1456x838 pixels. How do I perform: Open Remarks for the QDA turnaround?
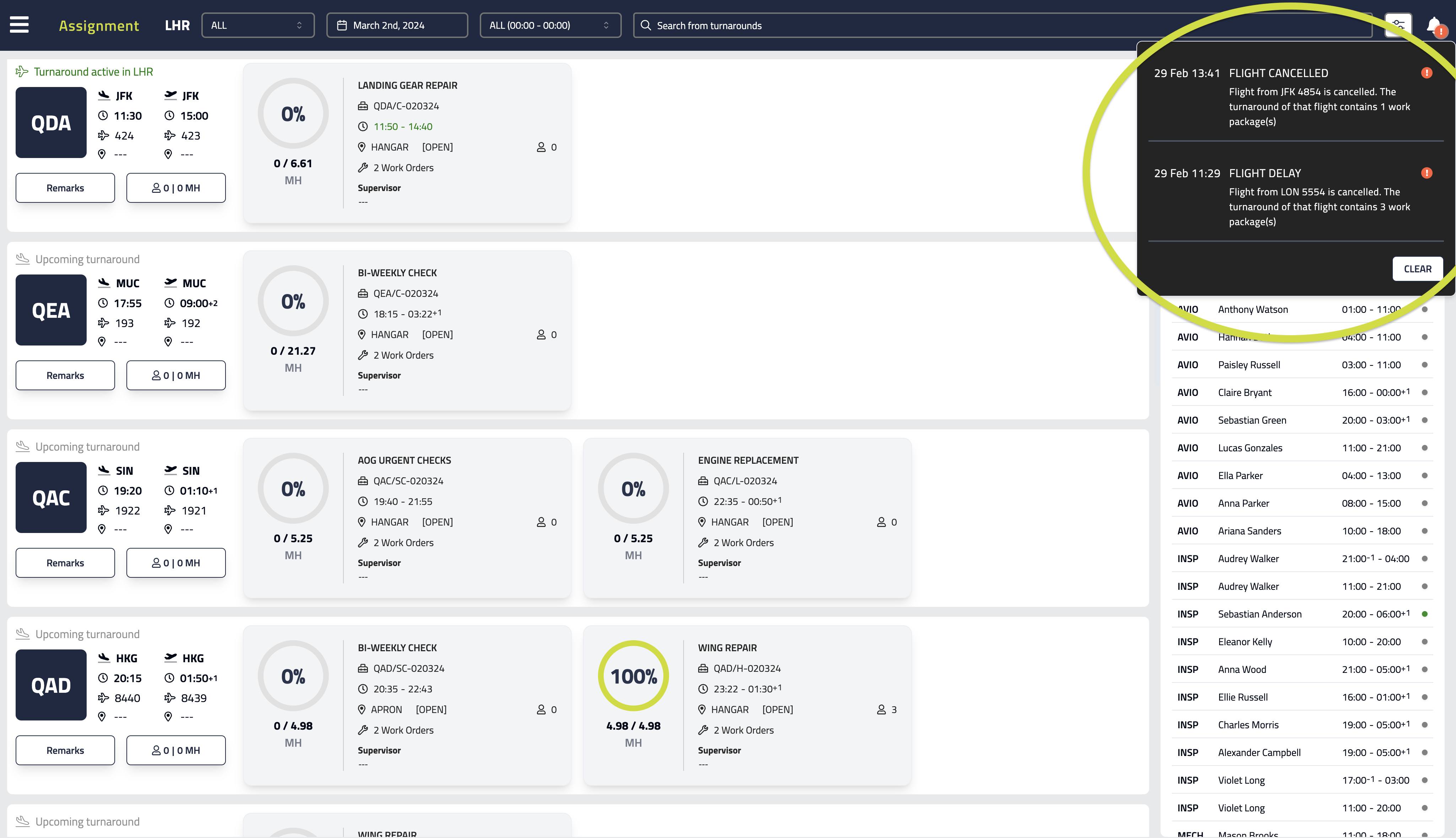click(65, 187)
